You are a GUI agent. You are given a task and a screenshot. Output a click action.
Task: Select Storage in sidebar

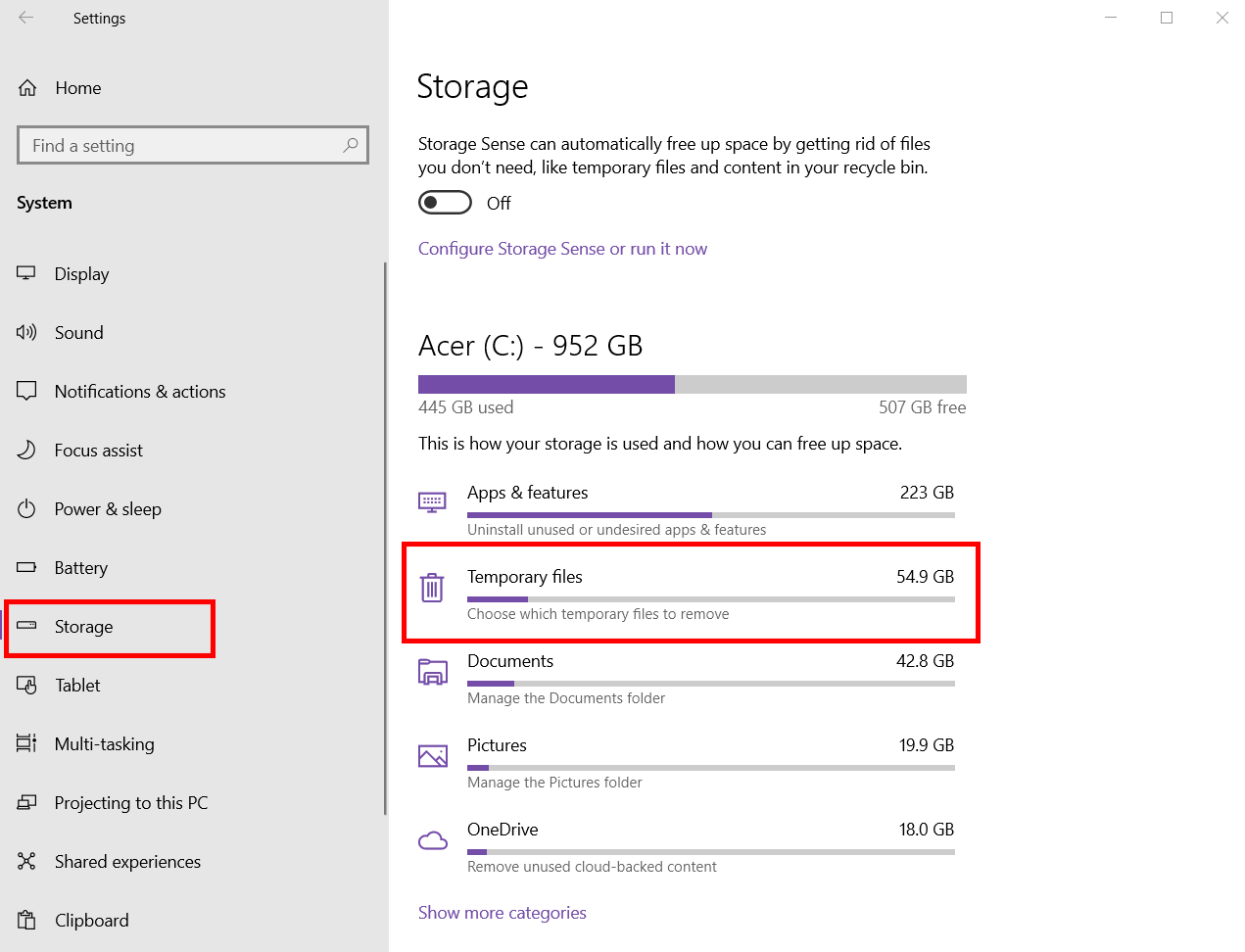(194, 627)
